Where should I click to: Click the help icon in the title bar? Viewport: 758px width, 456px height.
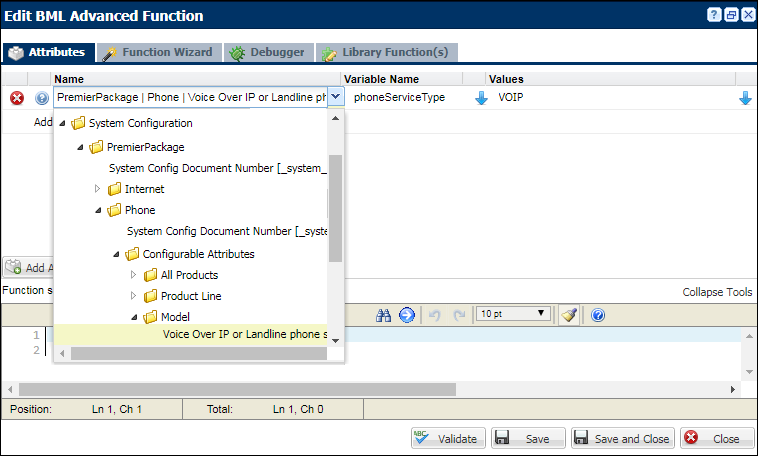tap(714, 15)
